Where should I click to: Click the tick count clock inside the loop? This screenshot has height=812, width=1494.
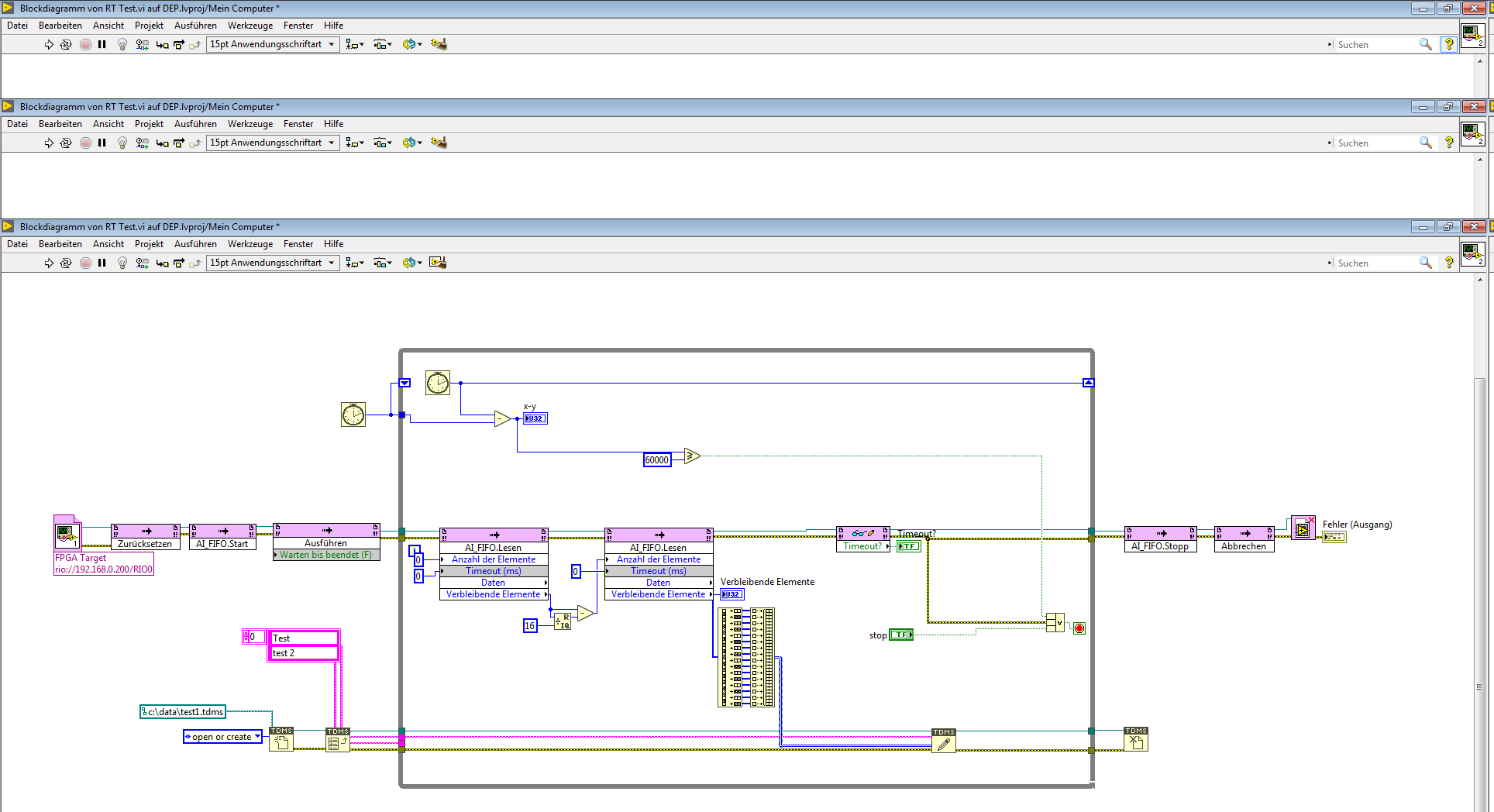(x=438, y=383)
